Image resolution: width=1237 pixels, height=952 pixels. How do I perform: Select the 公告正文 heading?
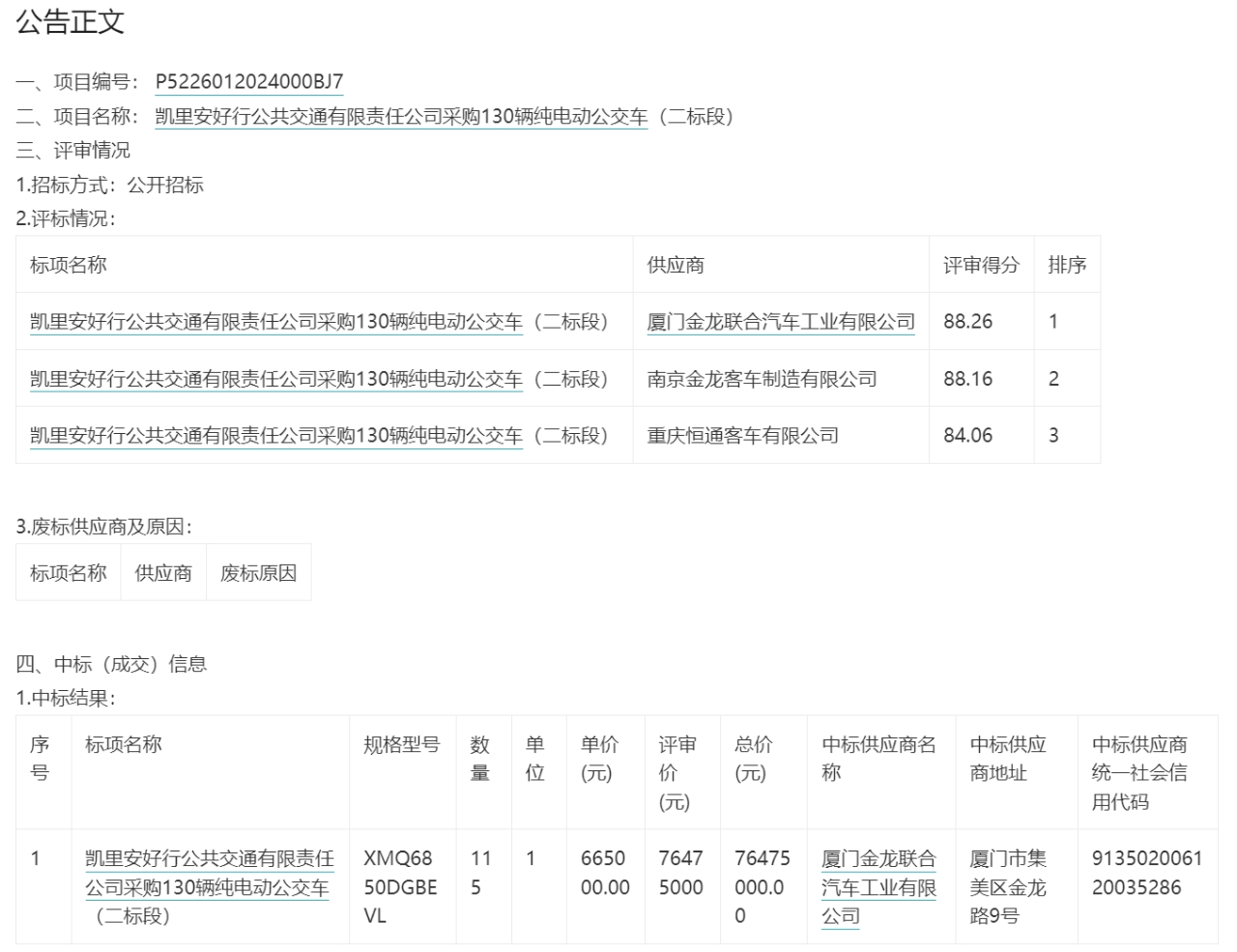pos(71,22)
